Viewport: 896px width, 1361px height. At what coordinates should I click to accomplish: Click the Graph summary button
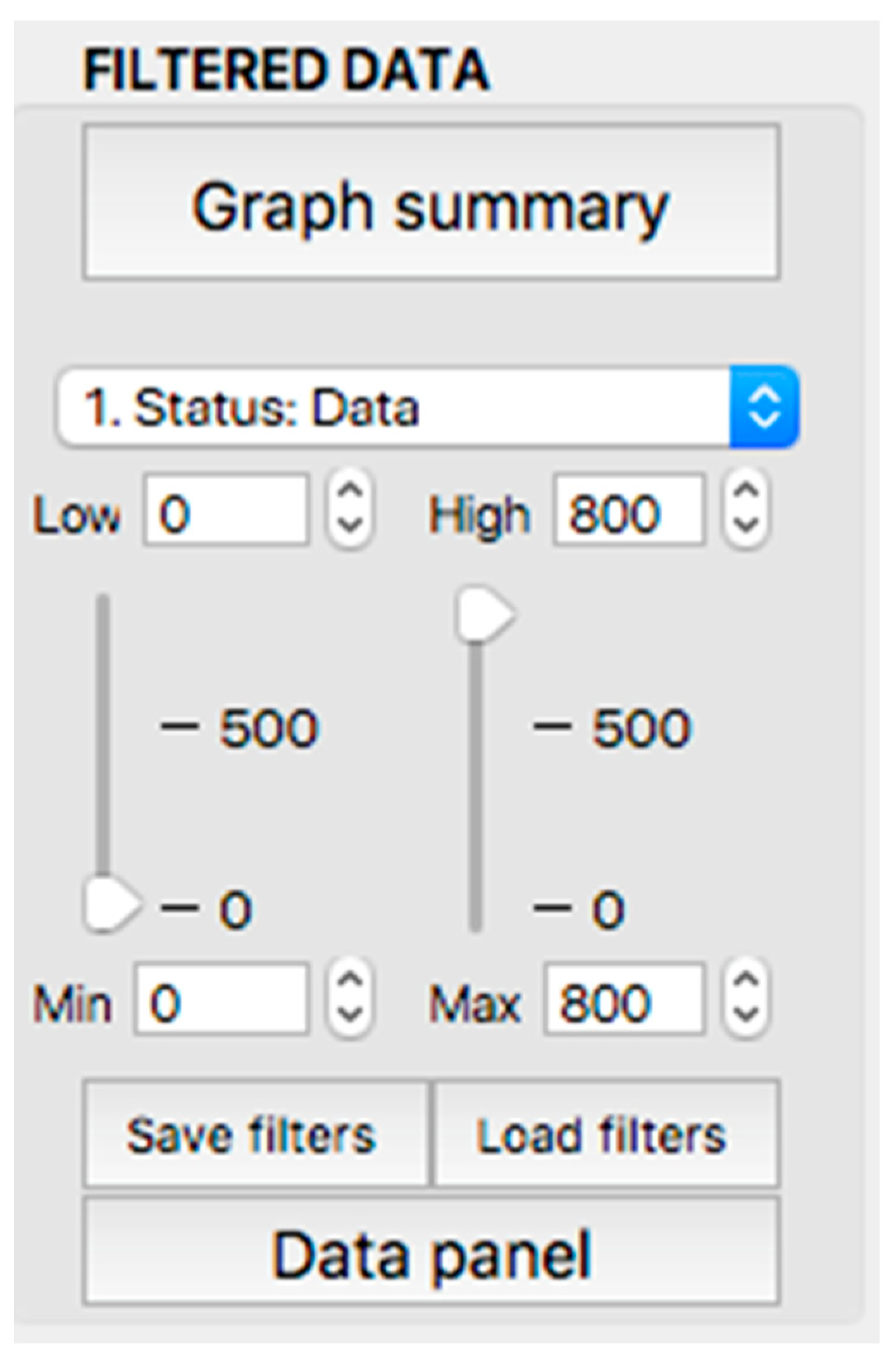click(x=430, y=202)
